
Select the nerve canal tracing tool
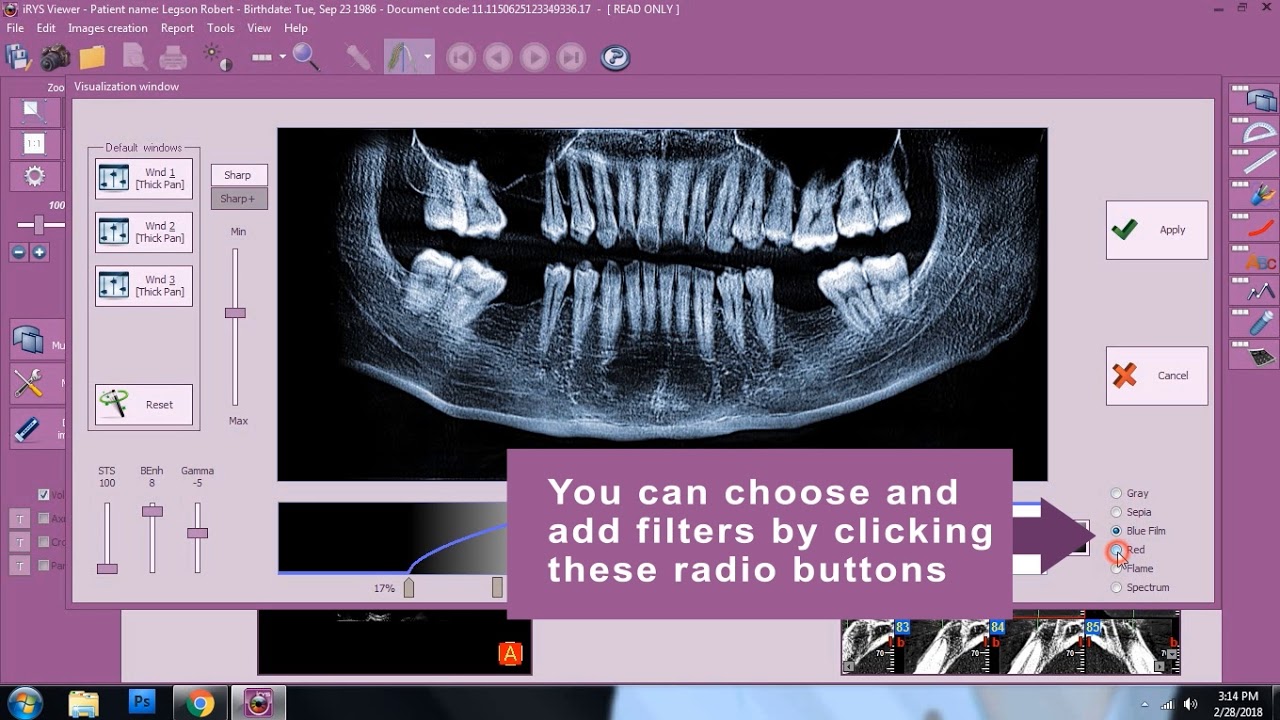[x=403, y=57]
